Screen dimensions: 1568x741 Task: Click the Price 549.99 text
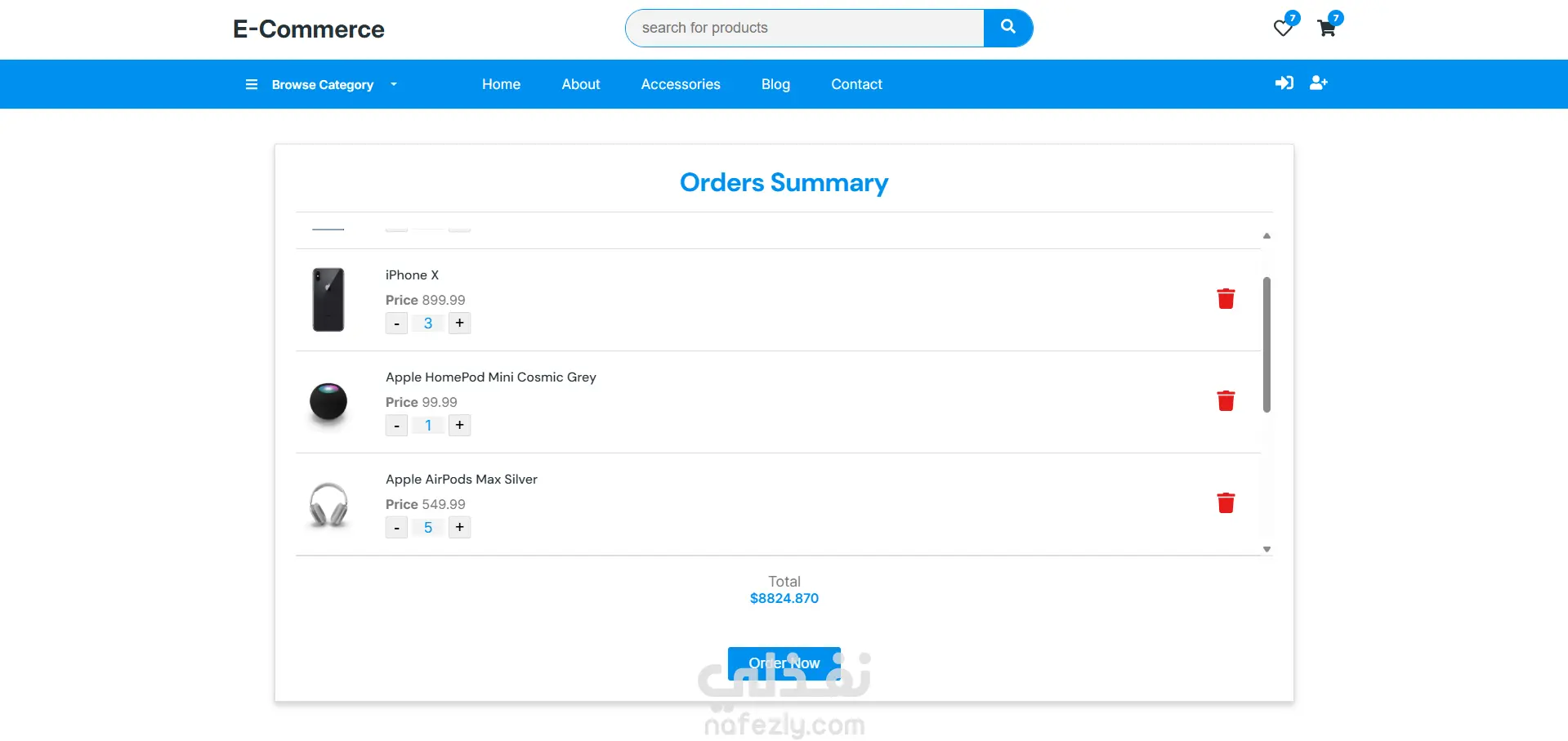coord(425,504)
